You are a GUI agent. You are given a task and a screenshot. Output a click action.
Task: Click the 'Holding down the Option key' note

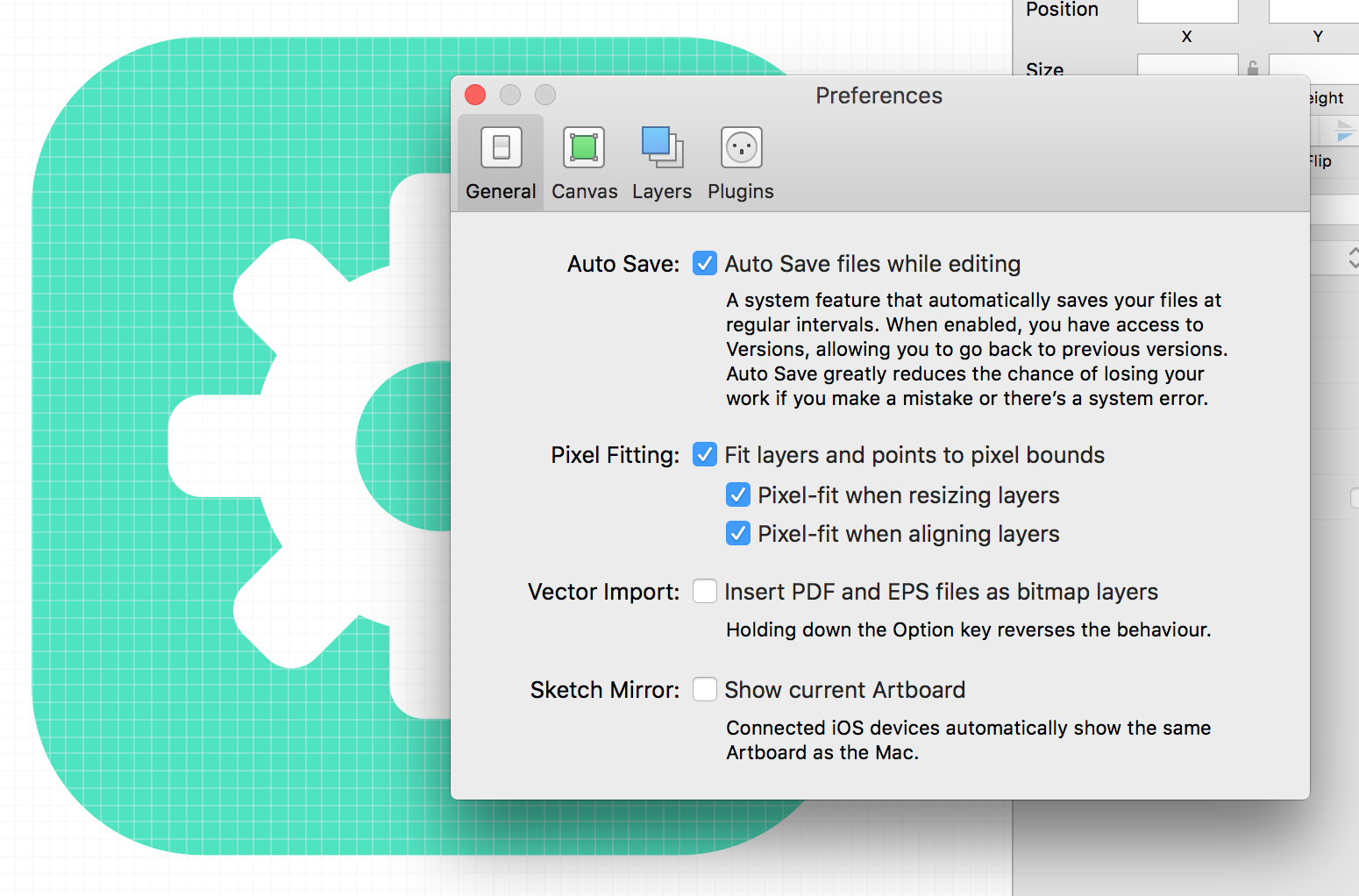pyautogui.click(x=968, y=629)
